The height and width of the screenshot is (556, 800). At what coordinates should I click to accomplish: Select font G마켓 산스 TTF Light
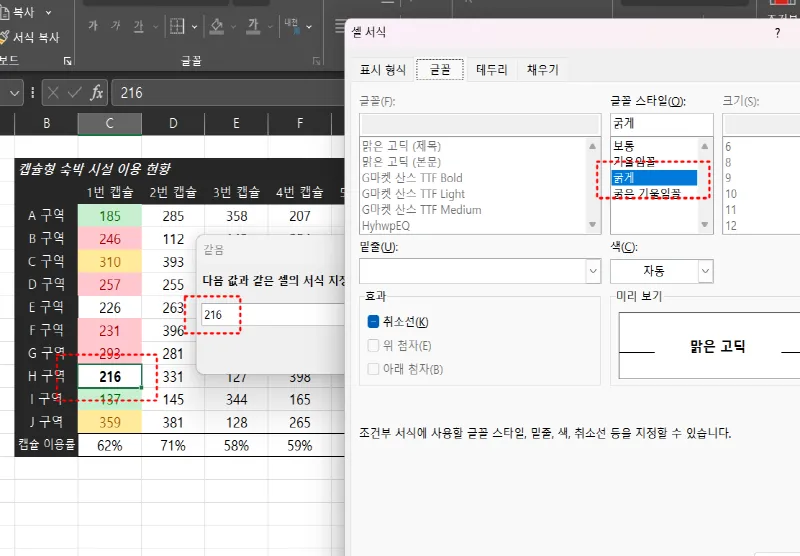413,193
